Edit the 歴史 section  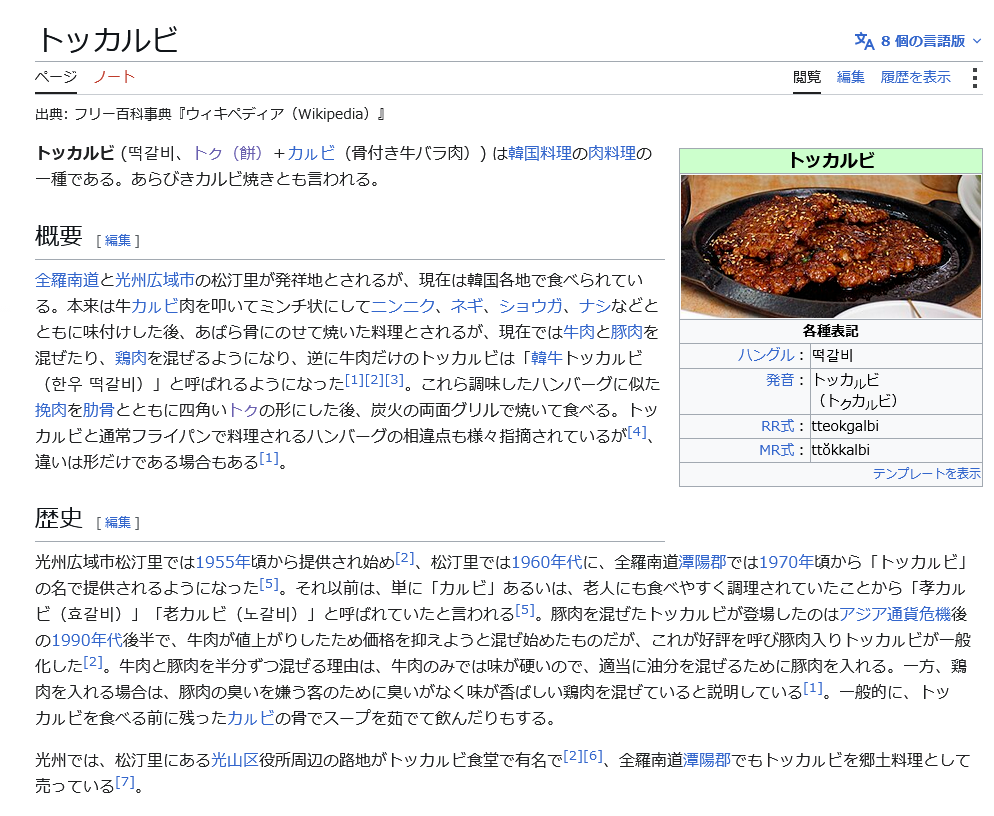click(118, 522)
